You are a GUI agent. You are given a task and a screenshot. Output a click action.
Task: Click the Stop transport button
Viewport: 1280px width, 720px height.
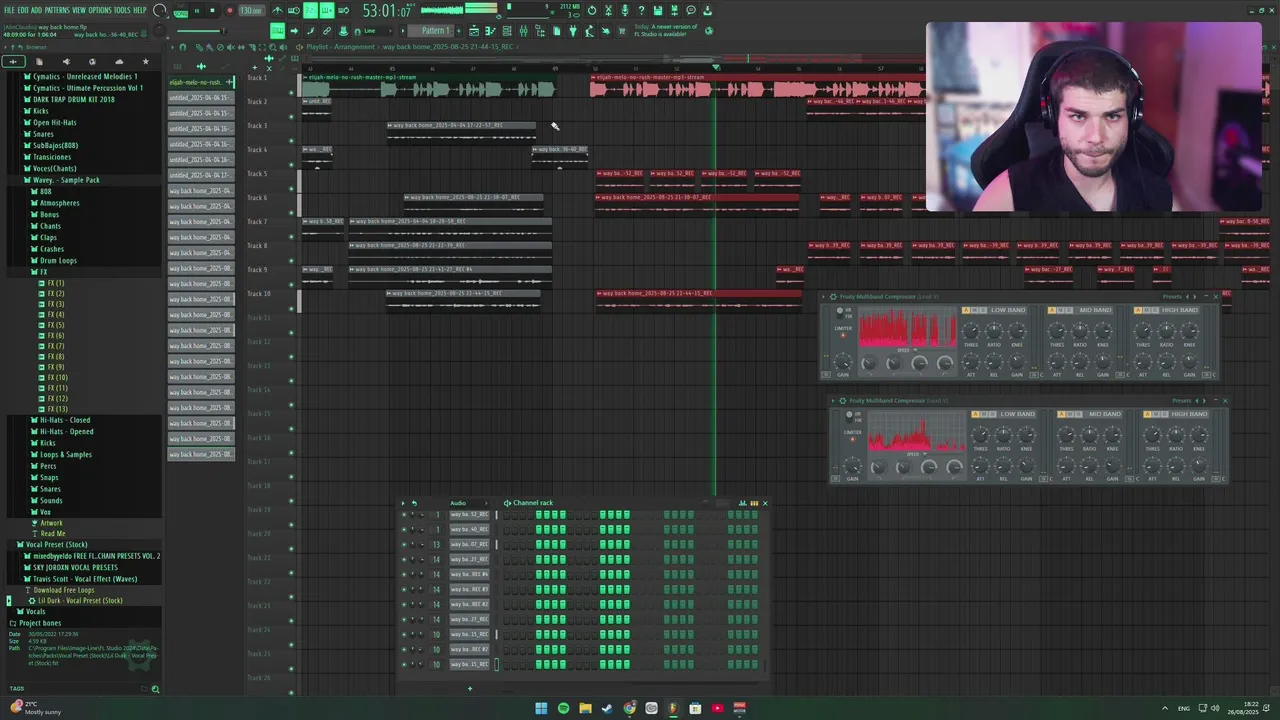click(212, 10)
